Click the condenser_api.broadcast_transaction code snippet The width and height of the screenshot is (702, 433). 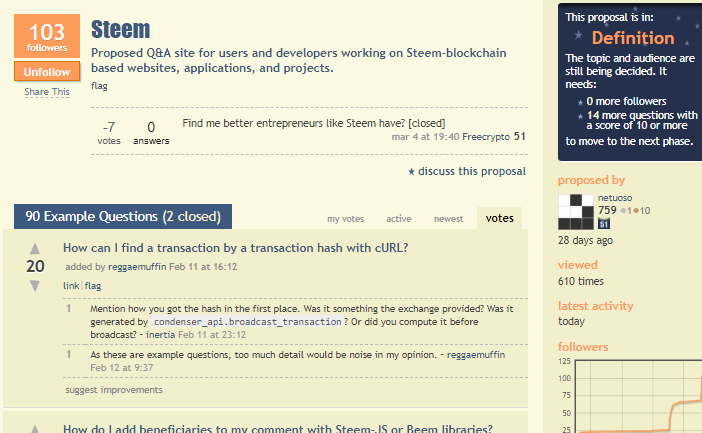[x=248, y=322]
